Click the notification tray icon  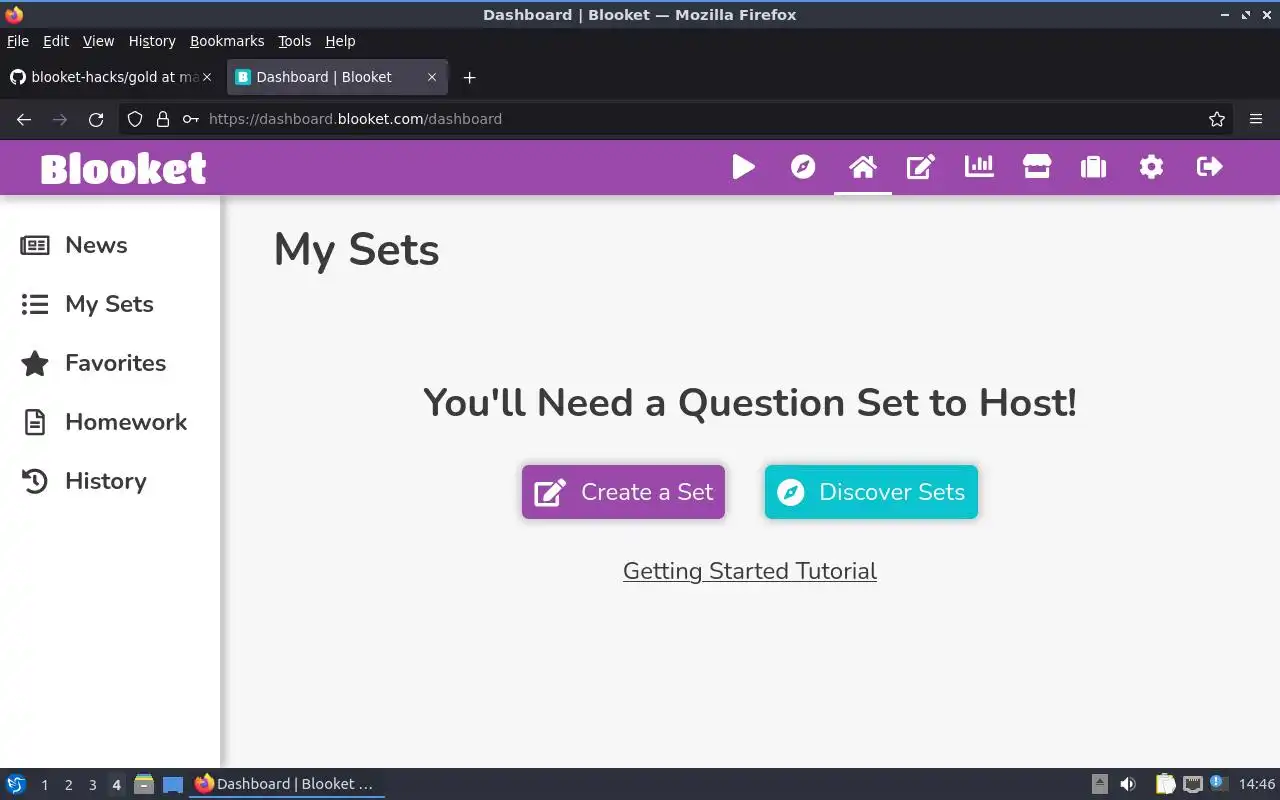click(1218, 783)
